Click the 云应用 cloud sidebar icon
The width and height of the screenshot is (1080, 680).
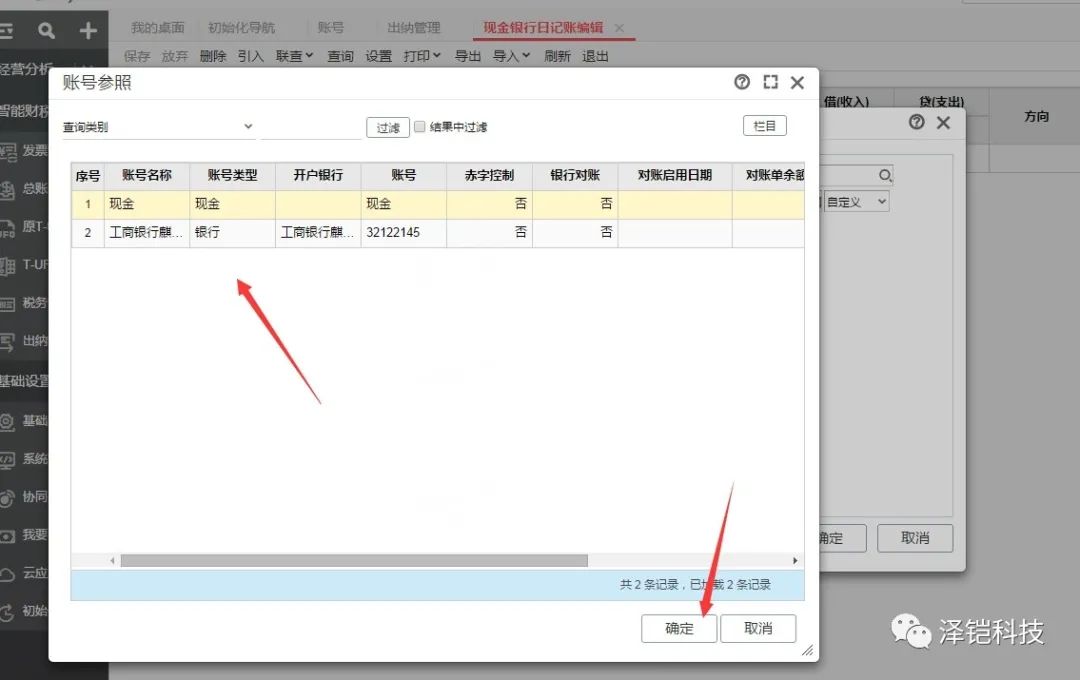[9, 573]
